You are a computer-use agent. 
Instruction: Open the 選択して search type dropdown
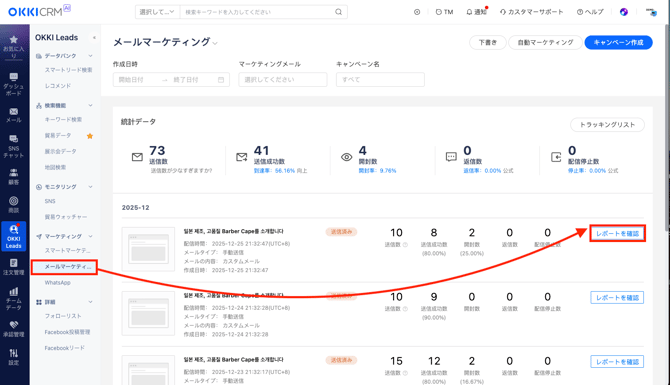(157, 12)
